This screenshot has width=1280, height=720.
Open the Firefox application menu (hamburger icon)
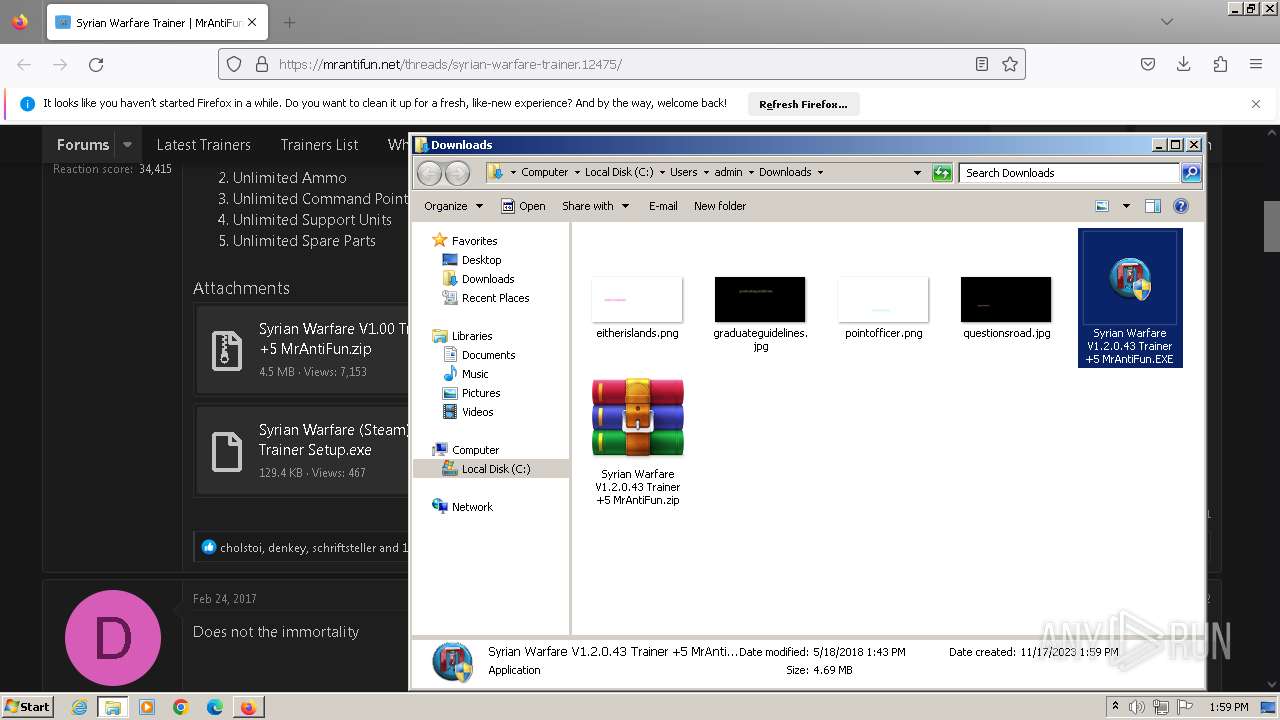[x=1256, y=64]
